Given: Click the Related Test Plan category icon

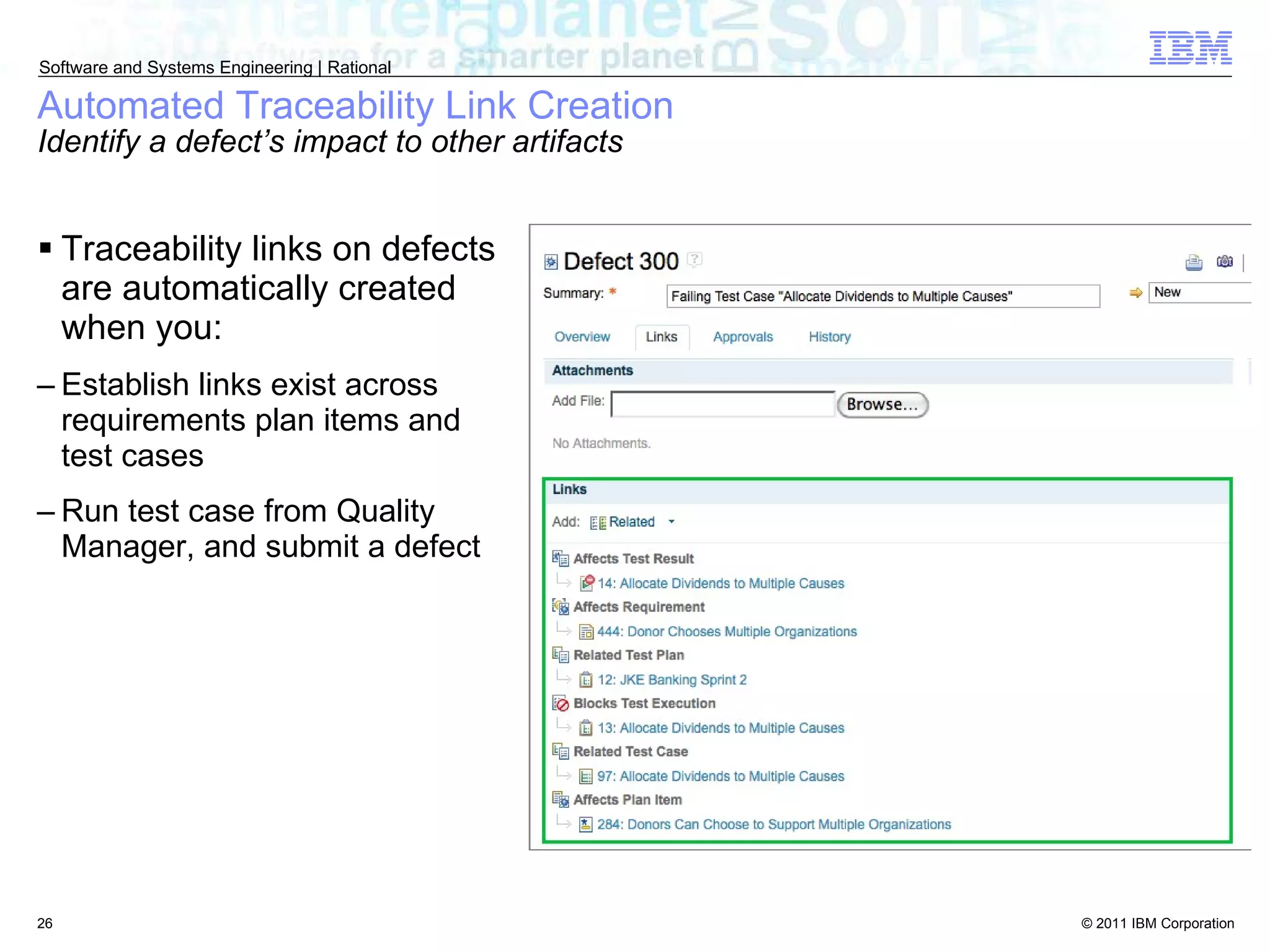Looking at the screenshot, I should (561, 654).
